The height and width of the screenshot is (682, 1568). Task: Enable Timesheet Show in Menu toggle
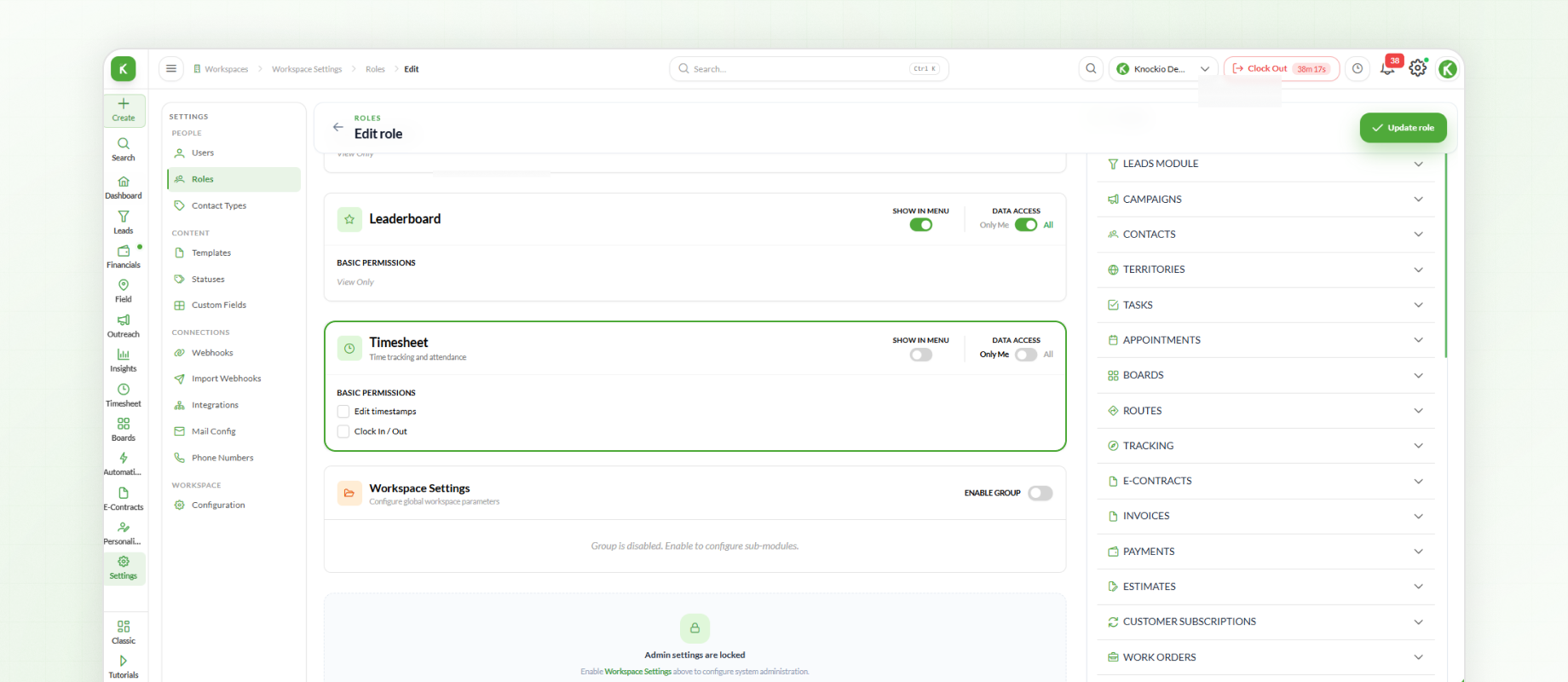[x=921, y=355]
